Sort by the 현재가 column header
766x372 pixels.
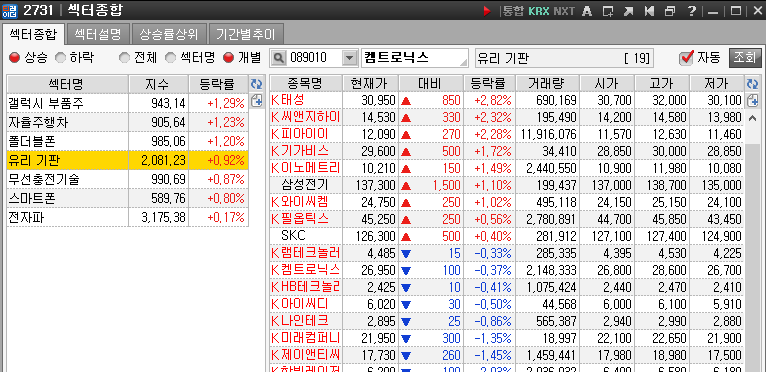tap(370, 84)
